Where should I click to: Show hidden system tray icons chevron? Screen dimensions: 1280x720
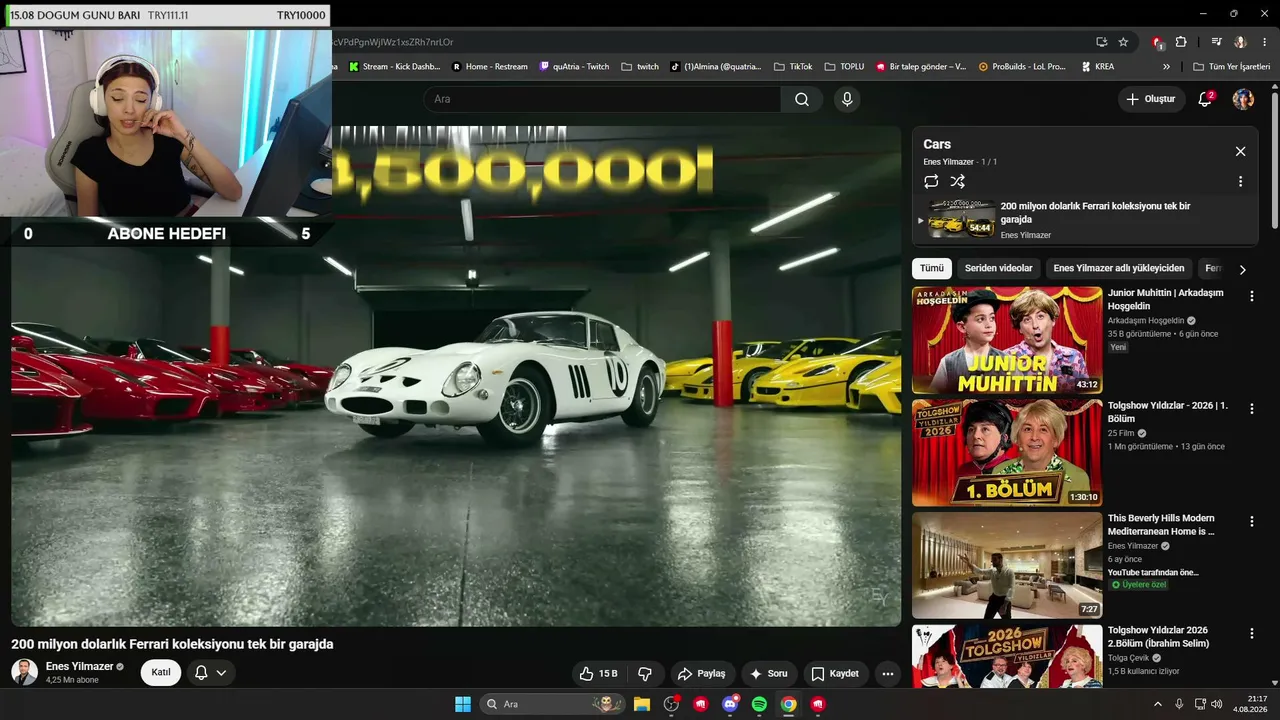tap(1158, 704)
